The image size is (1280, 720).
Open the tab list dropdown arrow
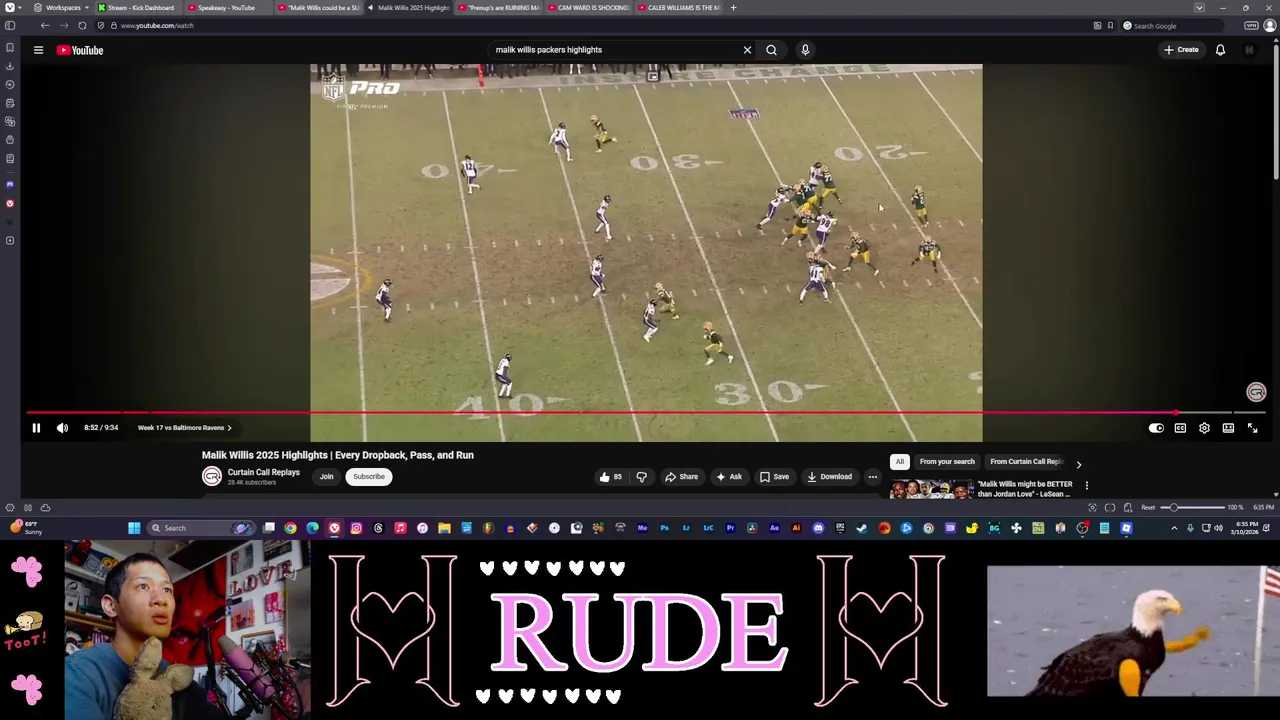1199,8
